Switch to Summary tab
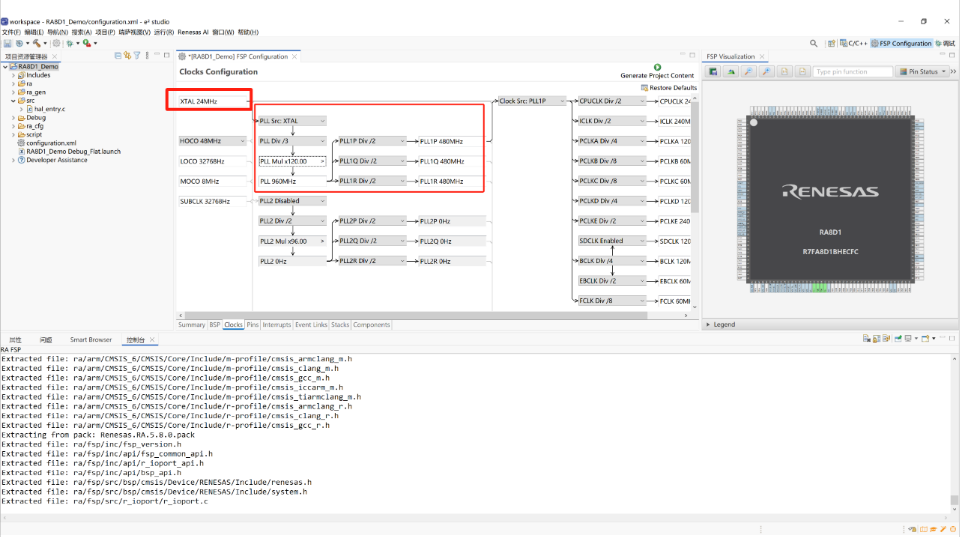The height and width of the screenshot is (537, 960). coord(191,325)
